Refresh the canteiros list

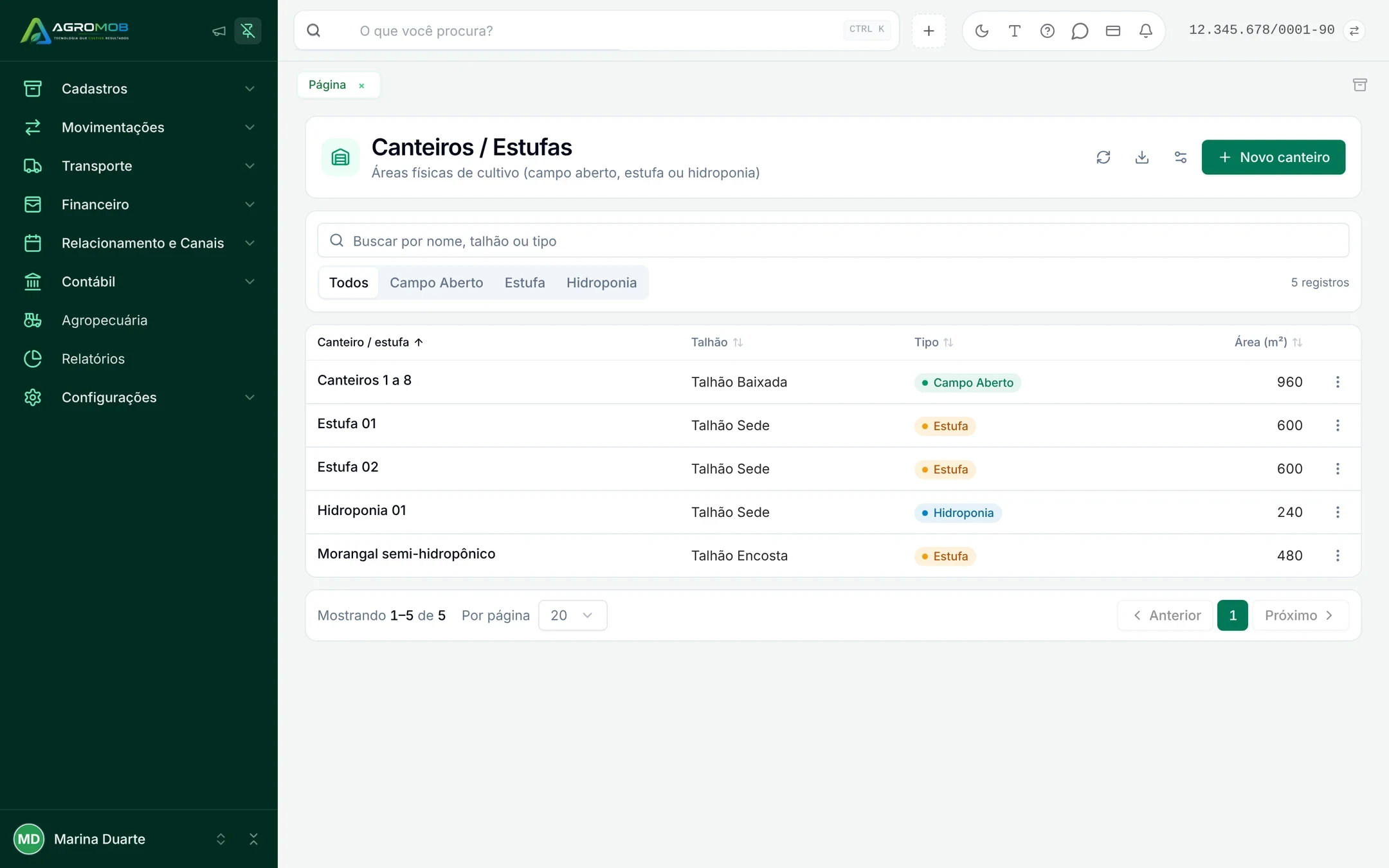coord(1103,158)
